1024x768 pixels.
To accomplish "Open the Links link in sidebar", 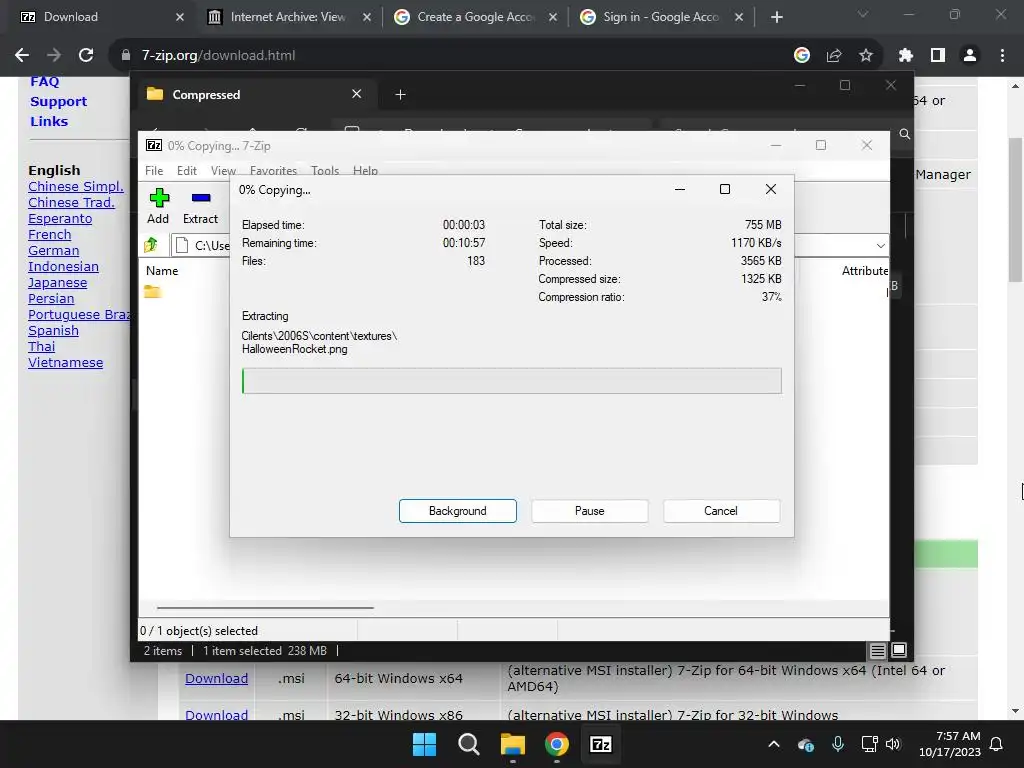I will point(49,121).
